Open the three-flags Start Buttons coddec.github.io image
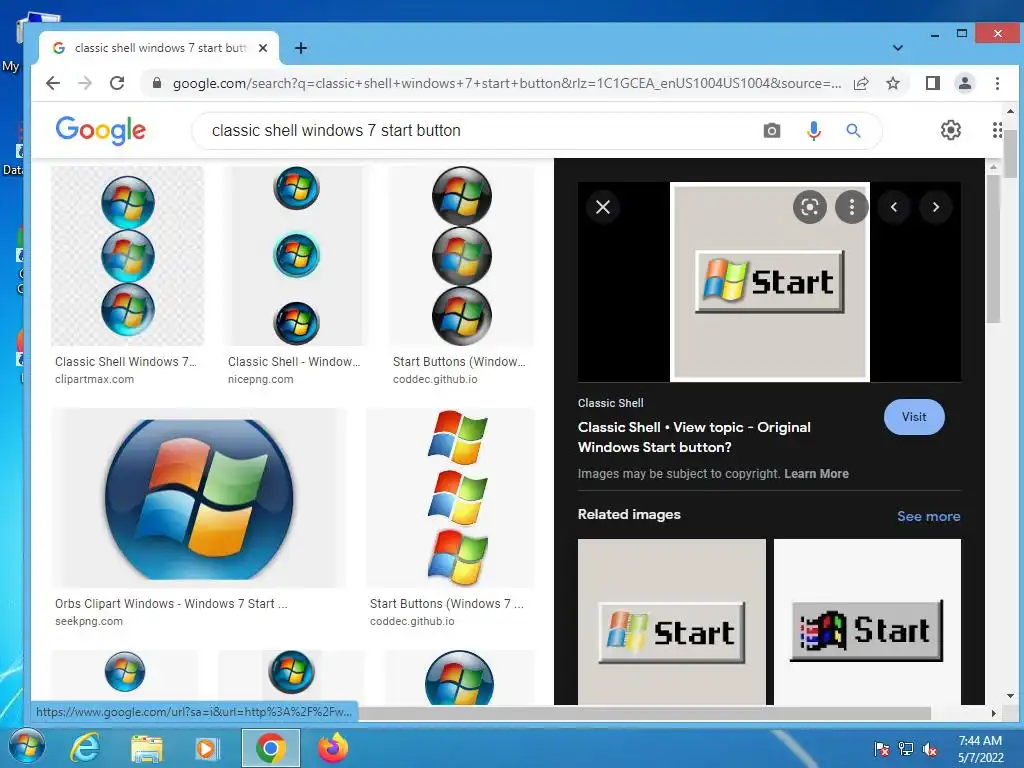Screen dimensions: 1024x768 (x=451, y=498)
